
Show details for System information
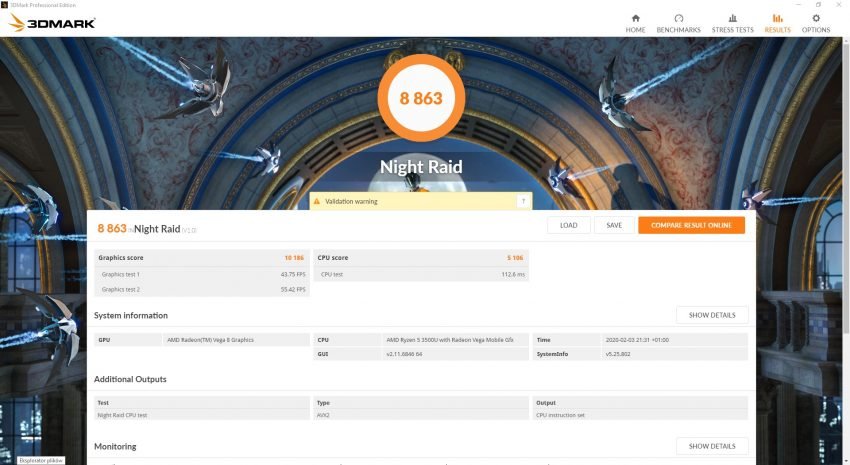[712, 315]
